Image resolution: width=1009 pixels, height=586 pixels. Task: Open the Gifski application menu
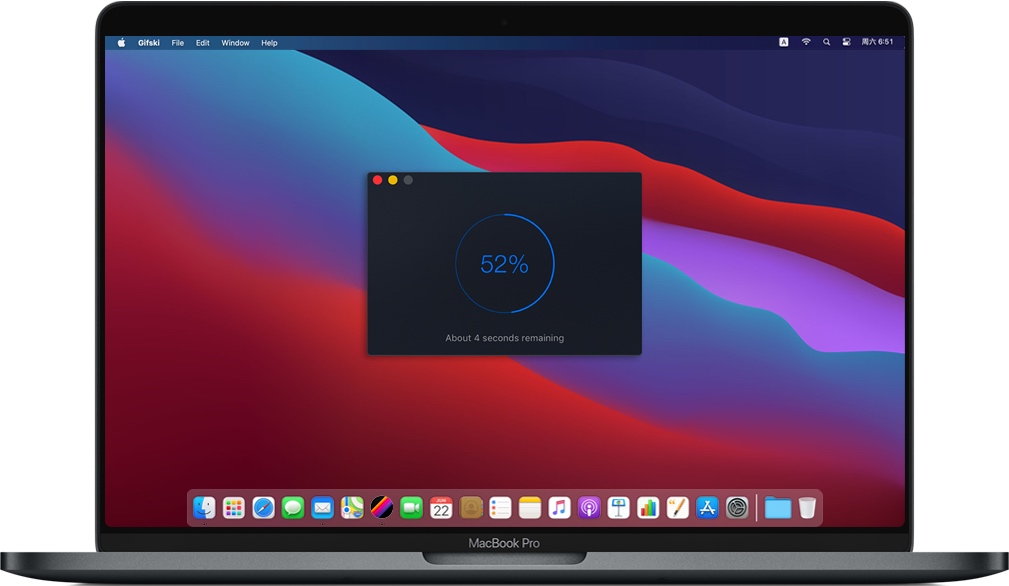point(149,43)
